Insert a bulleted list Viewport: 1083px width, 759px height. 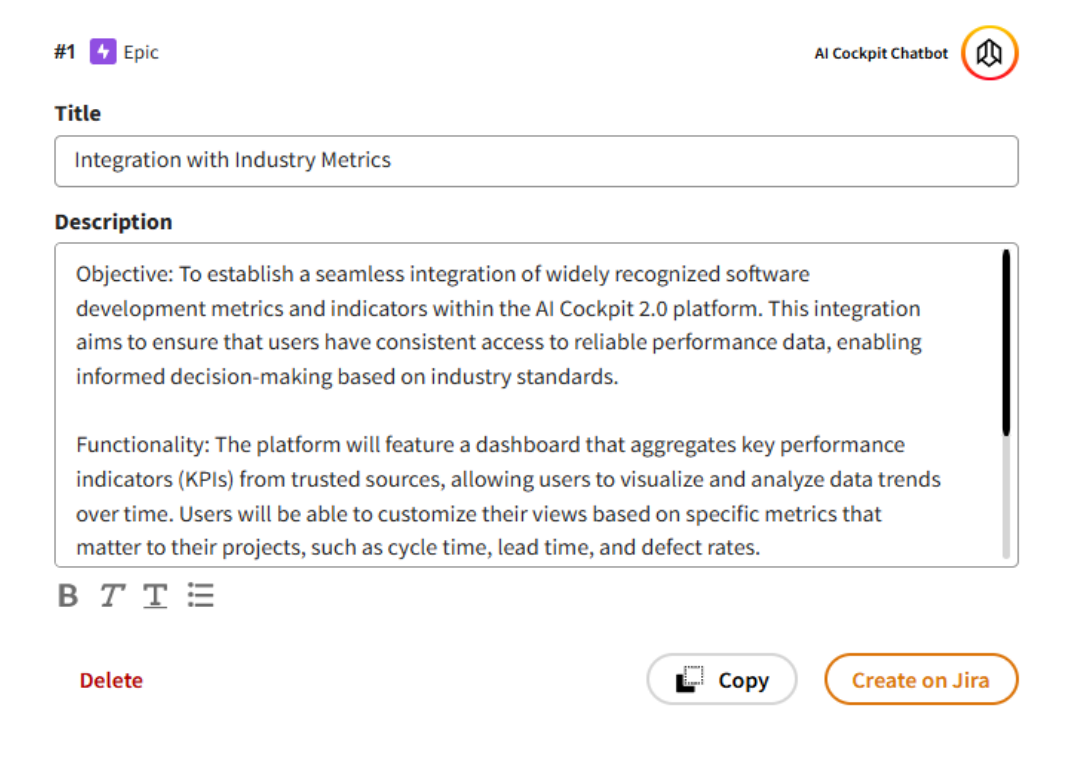point(200,597)
